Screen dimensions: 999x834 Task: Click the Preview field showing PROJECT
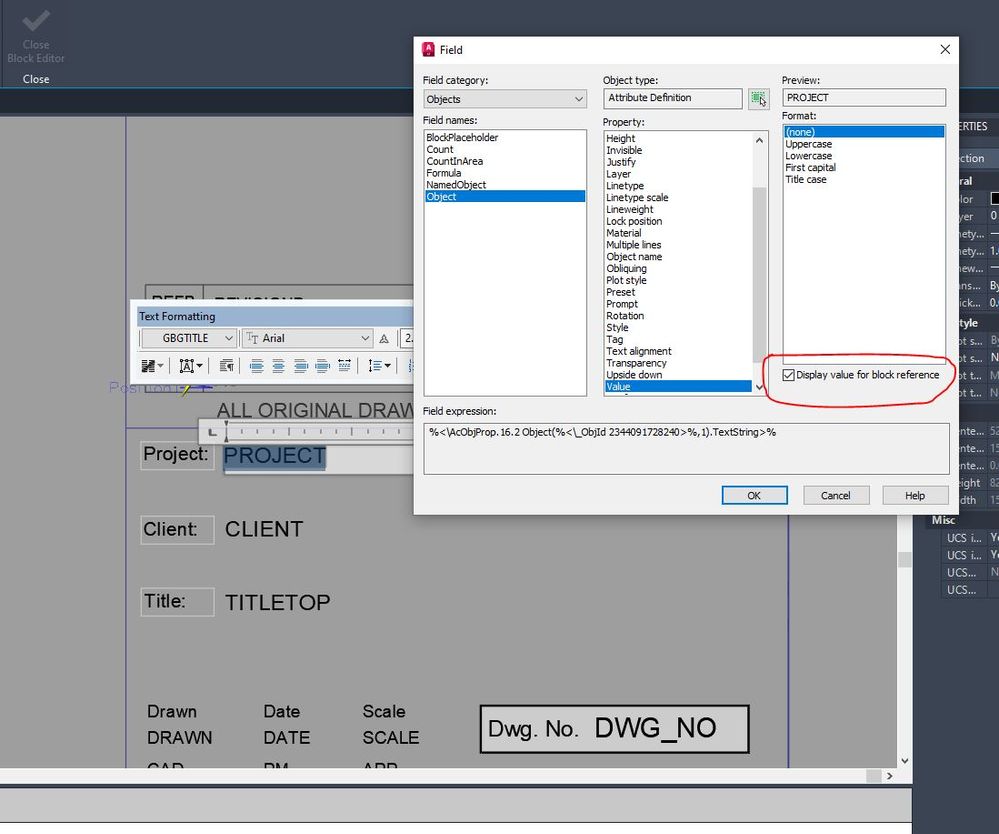[864, 97]
